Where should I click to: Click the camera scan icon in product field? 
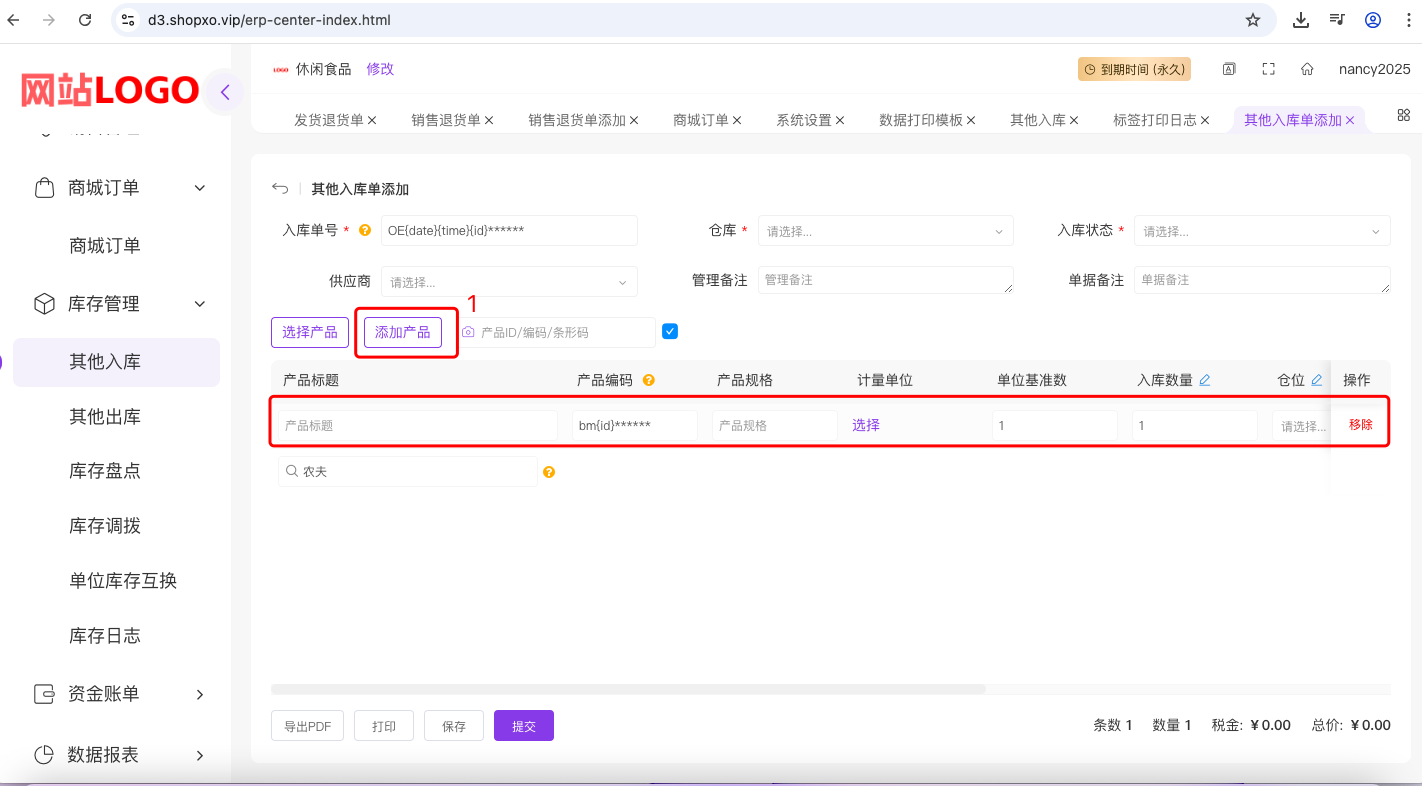tap(468, 332)
